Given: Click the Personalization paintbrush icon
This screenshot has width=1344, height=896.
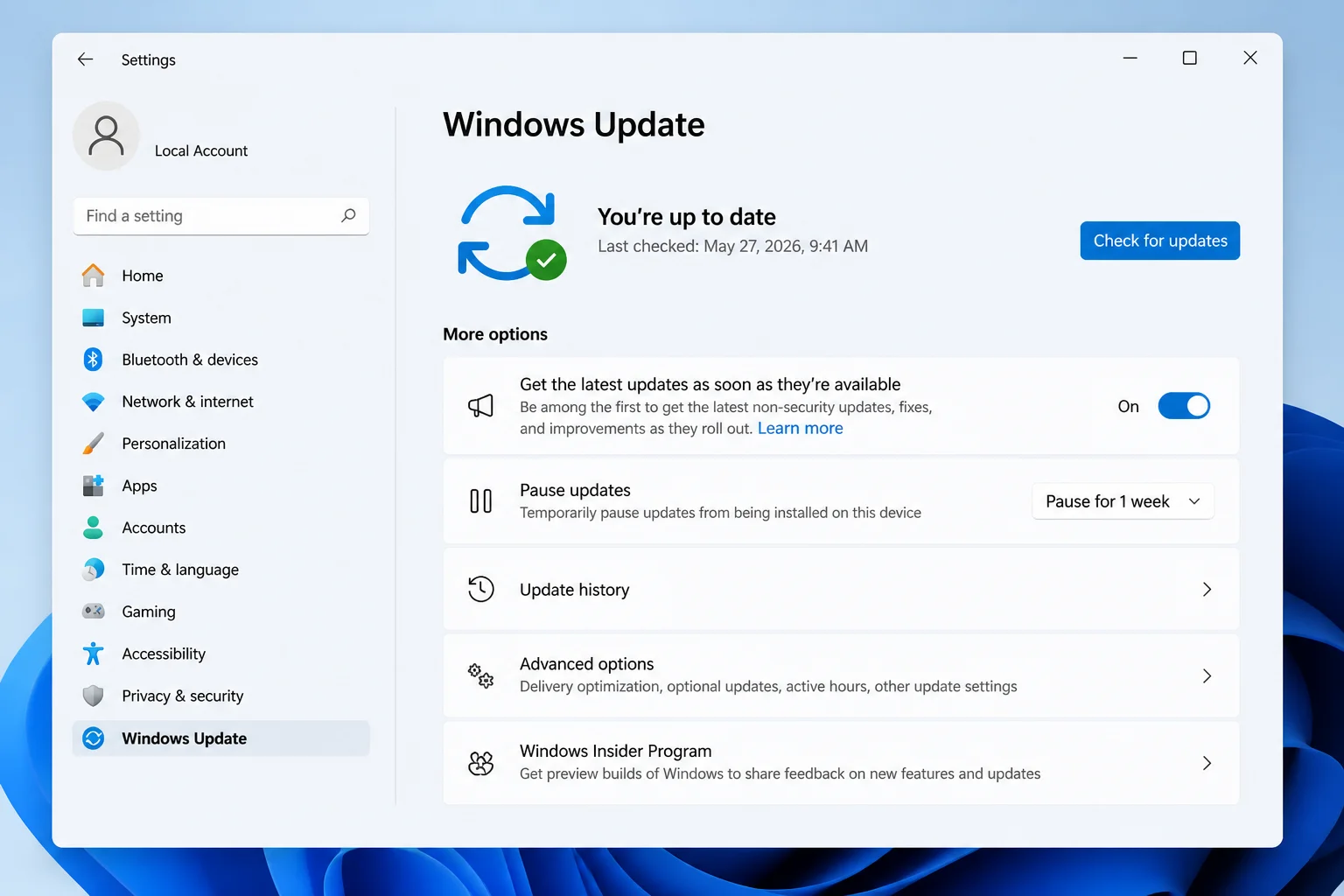Looking at the screenshot, I should pos(94,444).
